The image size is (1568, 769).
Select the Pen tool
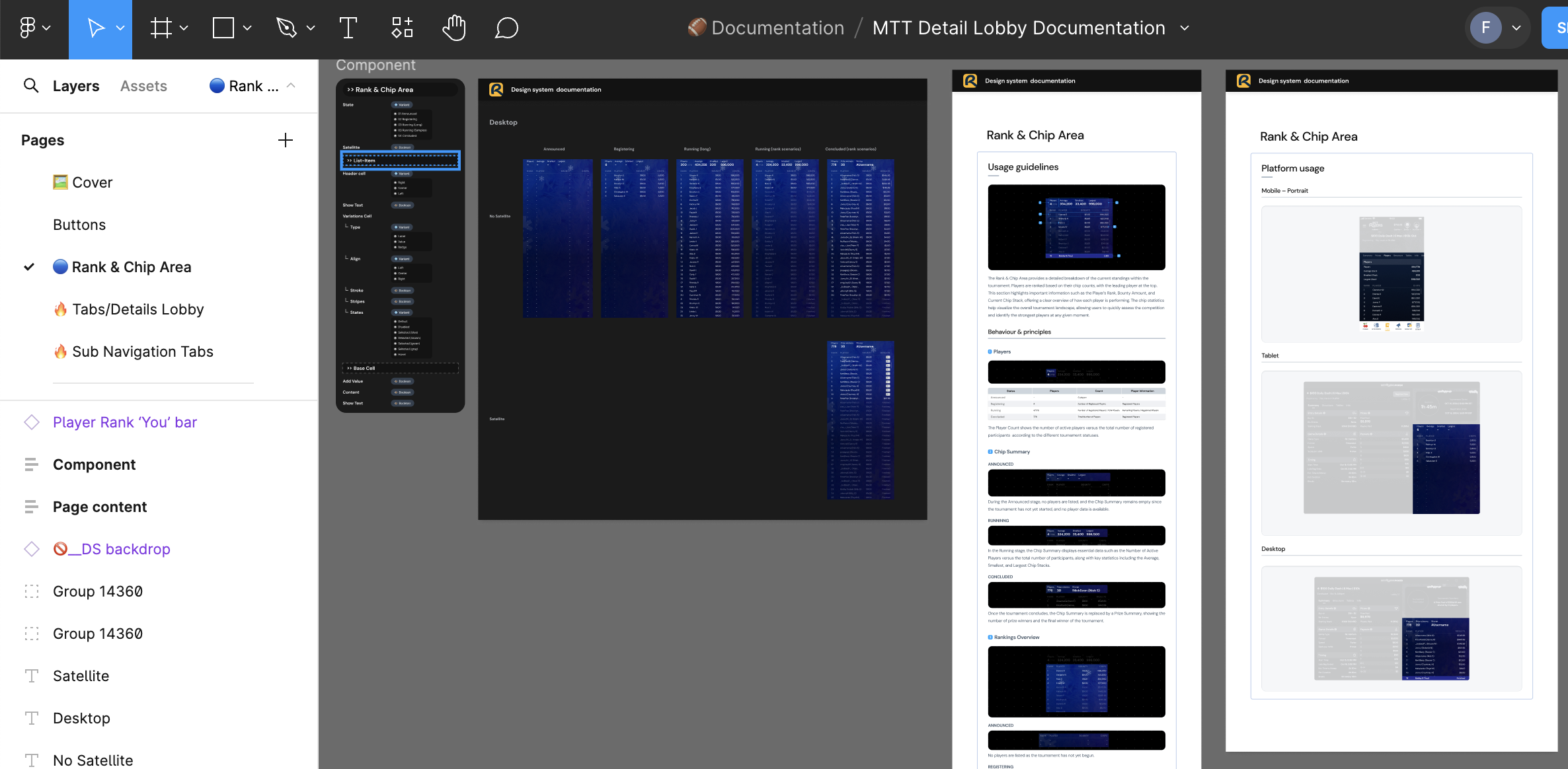coord(286,28)
